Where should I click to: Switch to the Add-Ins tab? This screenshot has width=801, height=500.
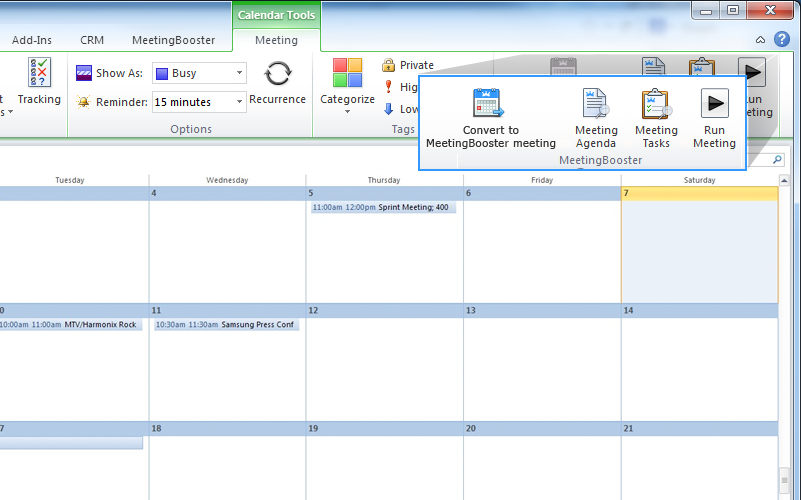32,40
